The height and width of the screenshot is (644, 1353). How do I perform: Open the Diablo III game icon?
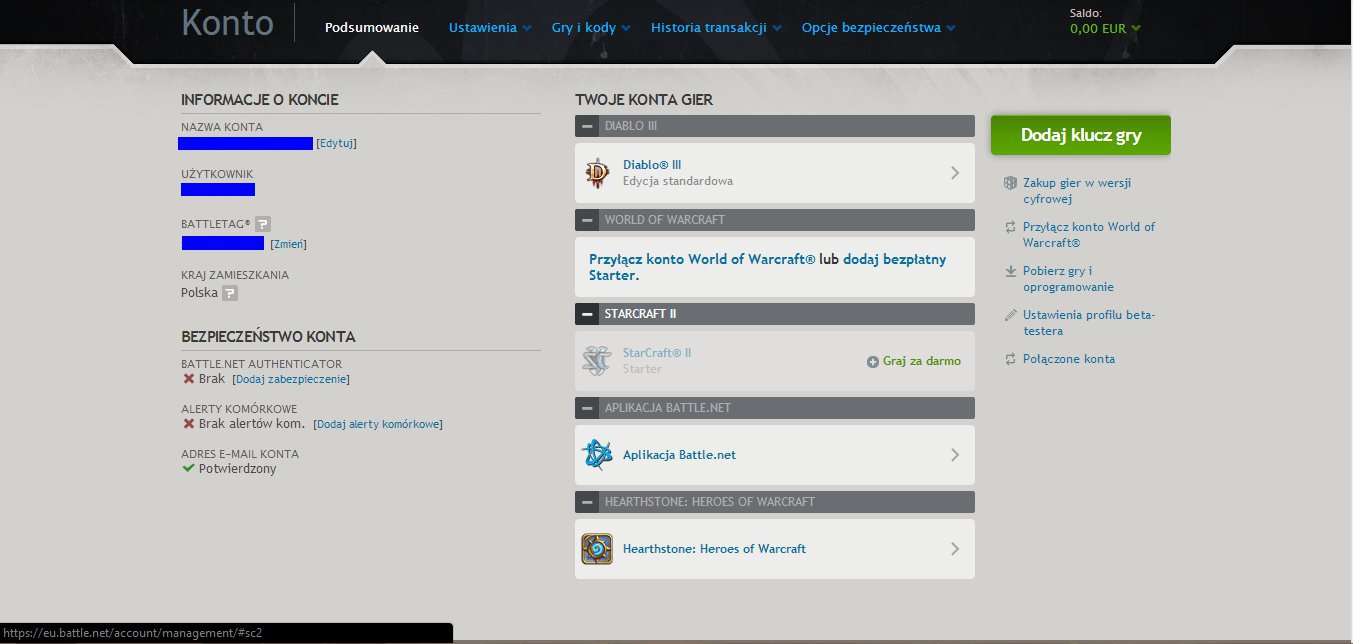(597, 173)
